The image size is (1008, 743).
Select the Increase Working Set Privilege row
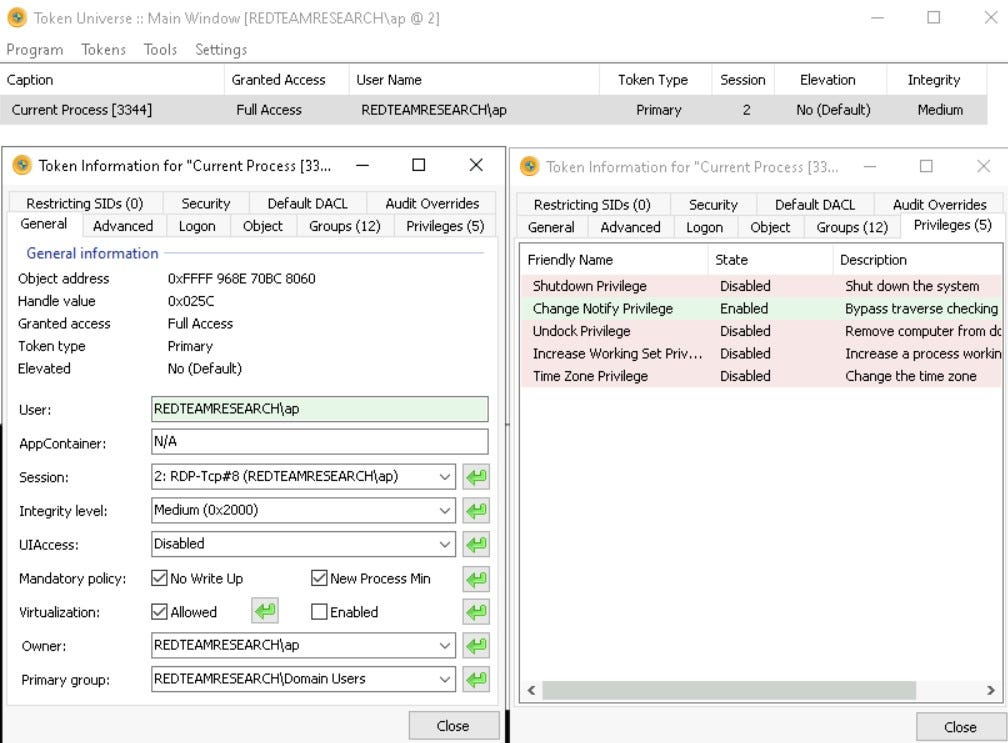pos(761,354)
